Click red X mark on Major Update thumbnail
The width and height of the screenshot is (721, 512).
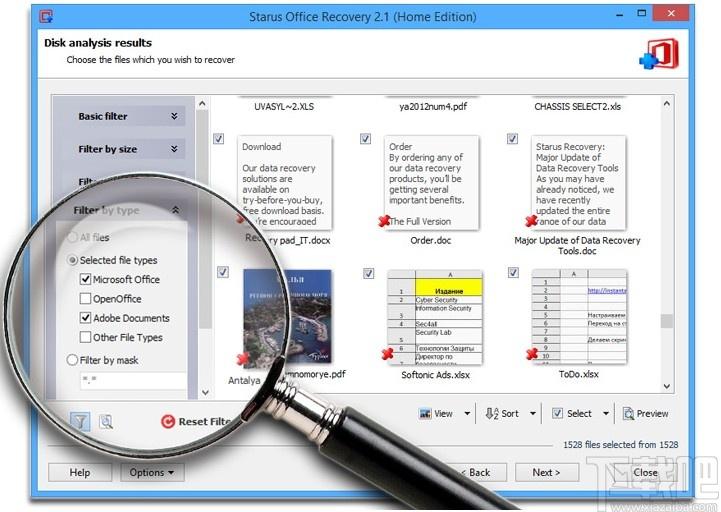point(531,221)
